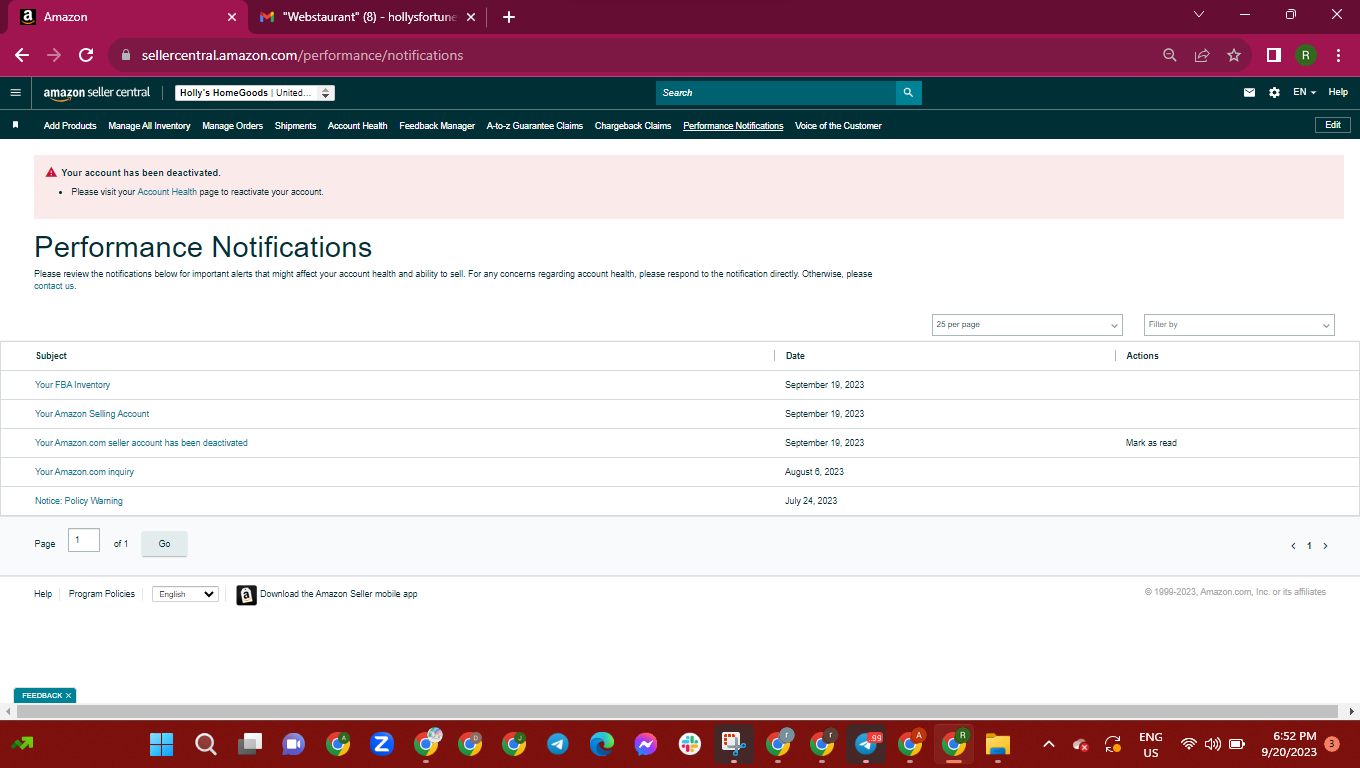Click the padlock site info icon
Image resolution: width=1360 pixels, height=768 pixels.
click(126, 55)
